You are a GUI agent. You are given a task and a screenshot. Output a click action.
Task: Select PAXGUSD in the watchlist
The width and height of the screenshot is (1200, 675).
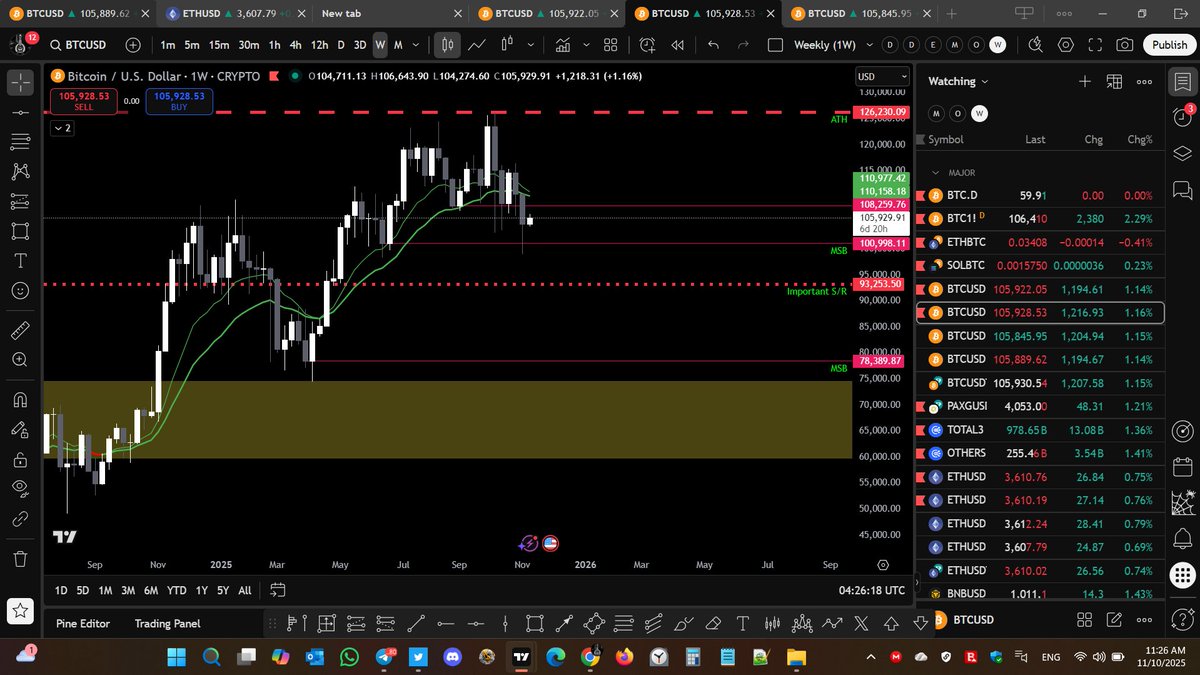(x=1040, y=406)
